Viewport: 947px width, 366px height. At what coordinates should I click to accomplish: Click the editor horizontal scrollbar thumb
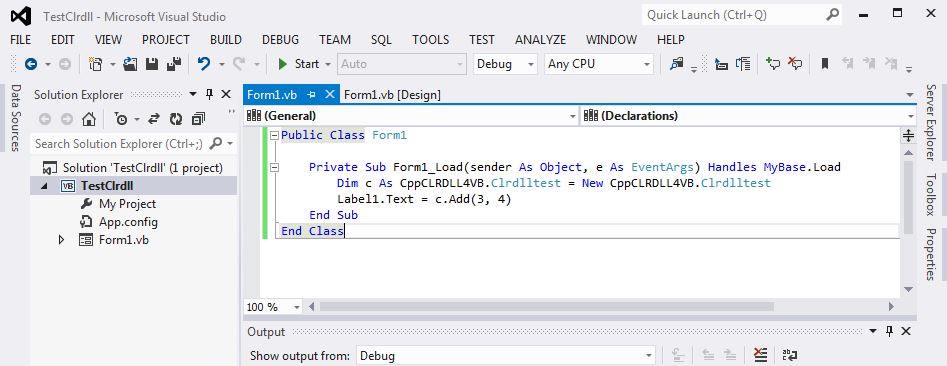(547, 307)
